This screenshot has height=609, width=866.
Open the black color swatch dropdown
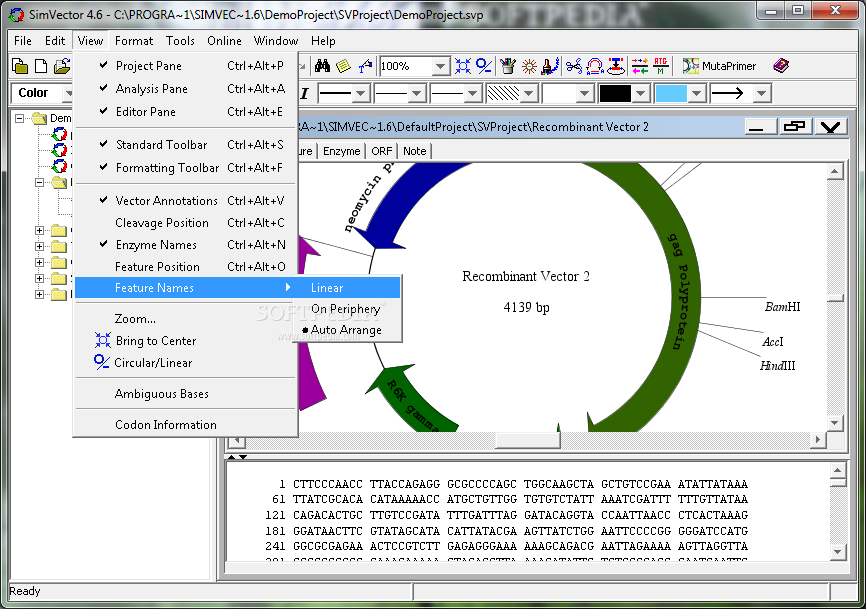tap(641, 93)
